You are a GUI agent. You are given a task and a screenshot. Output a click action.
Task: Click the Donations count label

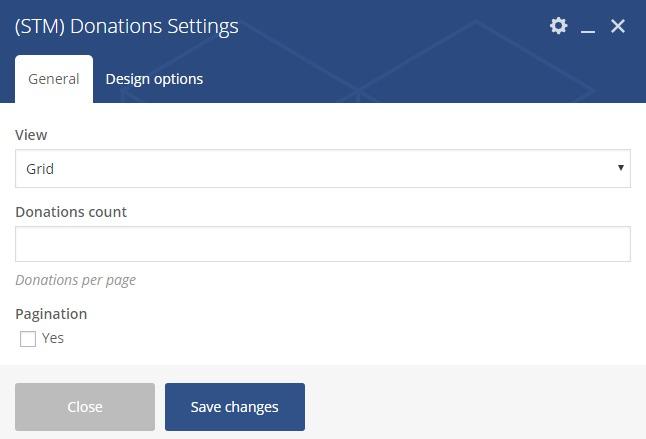tap(71, 212)
